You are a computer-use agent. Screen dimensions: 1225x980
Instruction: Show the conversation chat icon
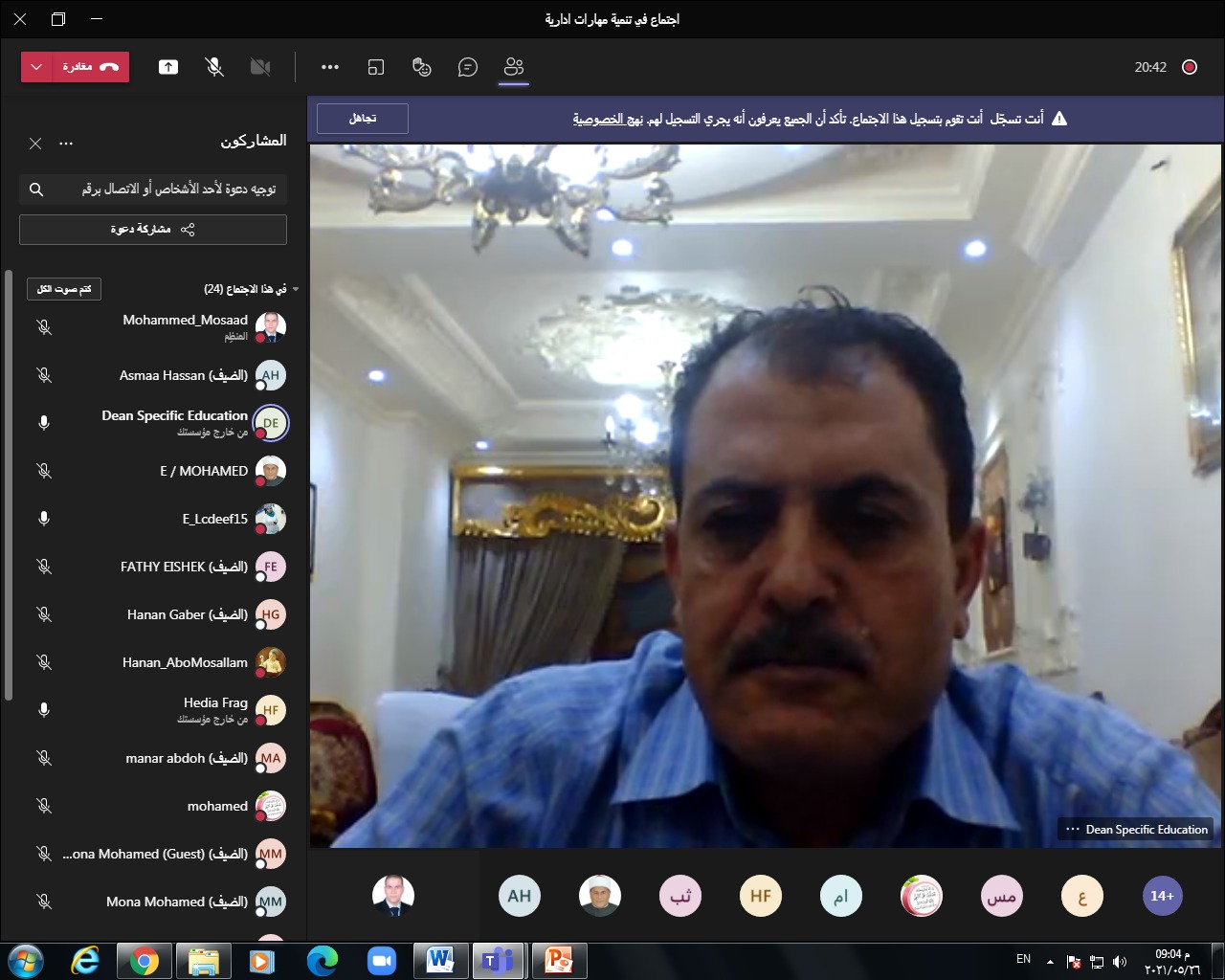click(x=468, y=67)
